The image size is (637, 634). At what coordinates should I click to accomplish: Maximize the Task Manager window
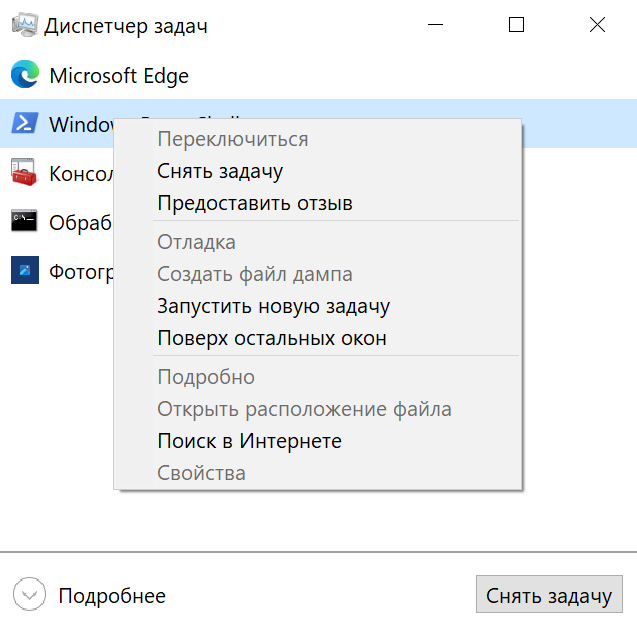point(516,26)
